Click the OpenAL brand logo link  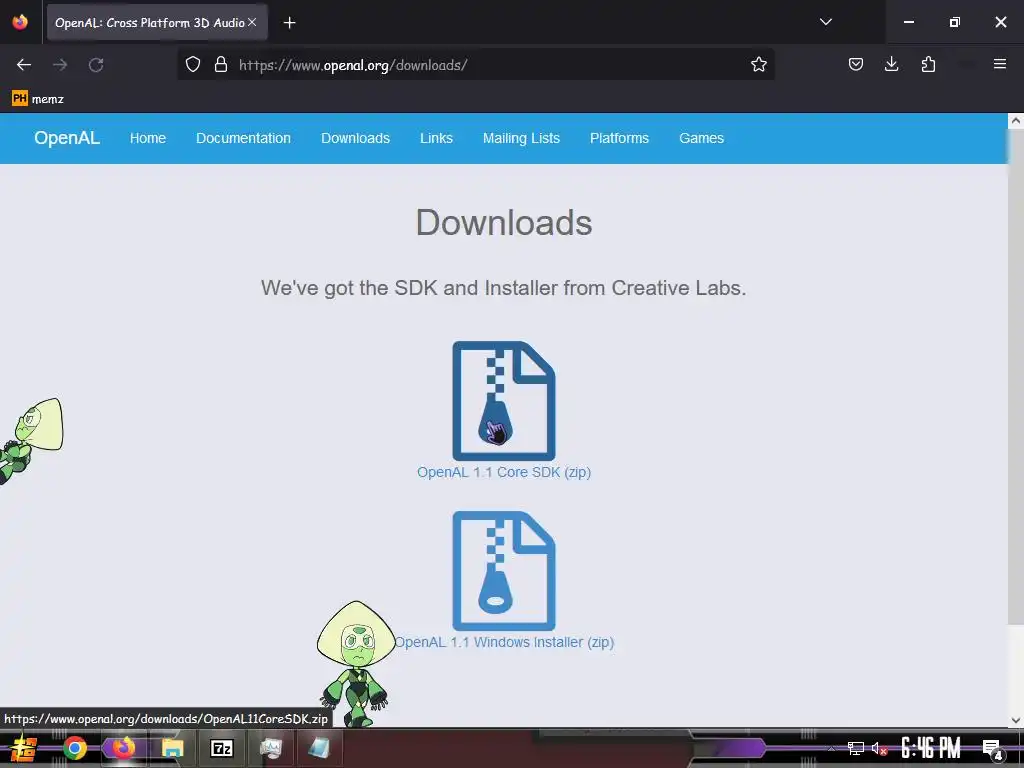point(67,138)
